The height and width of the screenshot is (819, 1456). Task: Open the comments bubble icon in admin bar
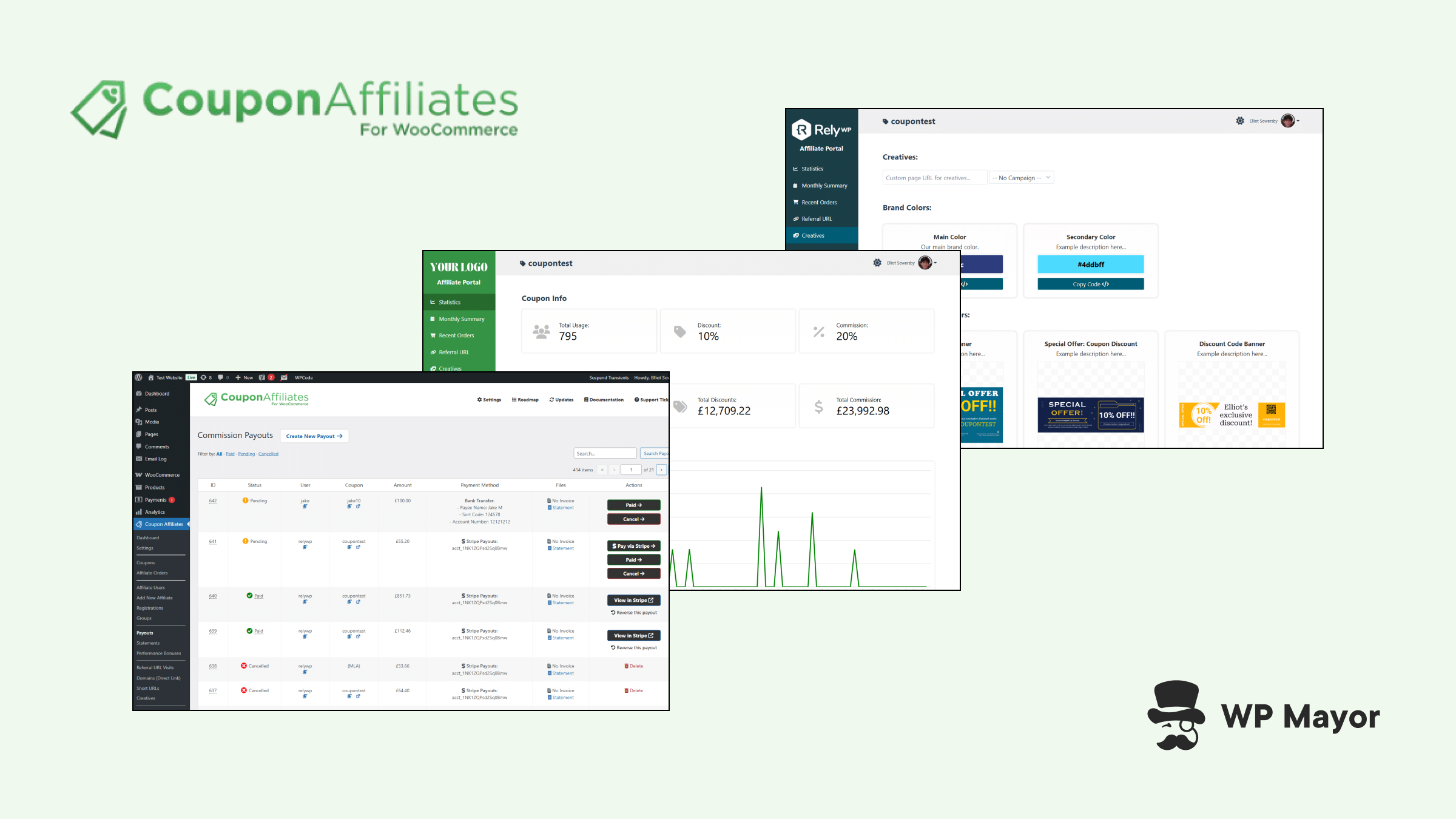pyautogui.click(x=221, y=377)
